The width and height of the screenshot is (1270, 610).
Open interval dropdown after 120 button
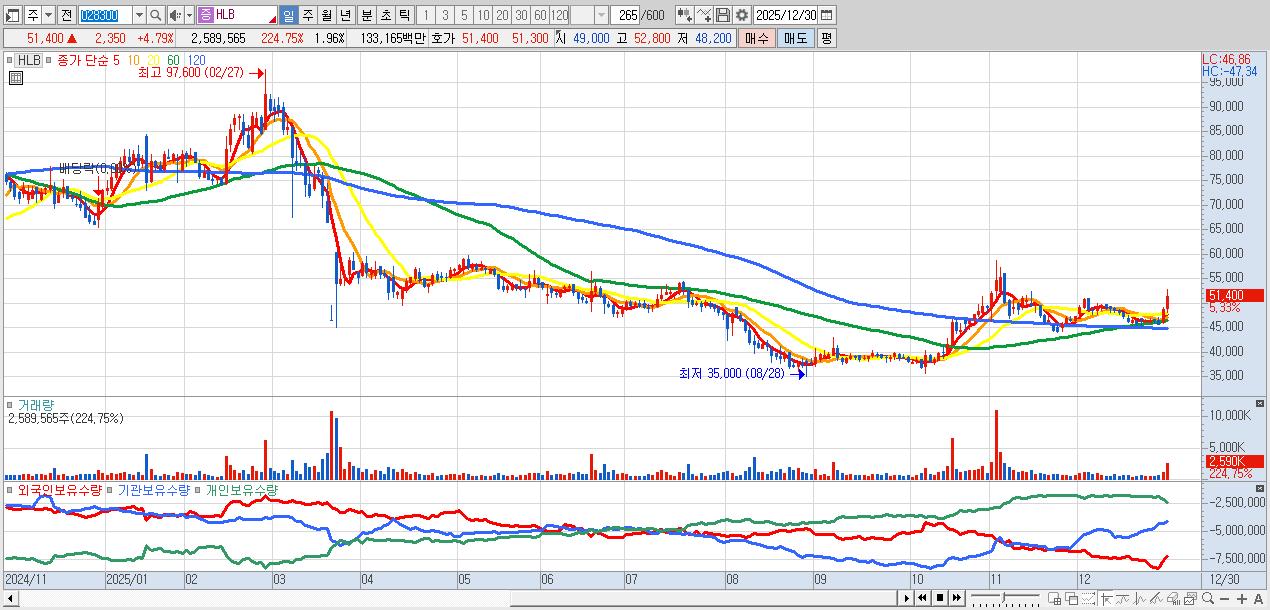601,15
